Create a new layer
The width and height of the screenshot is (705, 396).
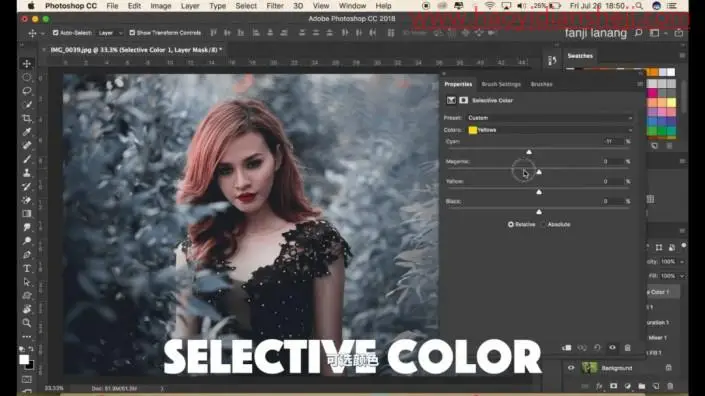click(656, 386)
